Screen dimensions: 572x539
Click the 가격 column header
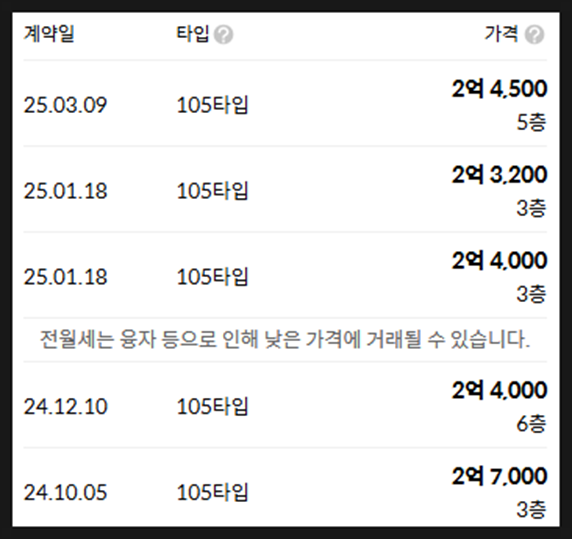[x=501, y=34]
